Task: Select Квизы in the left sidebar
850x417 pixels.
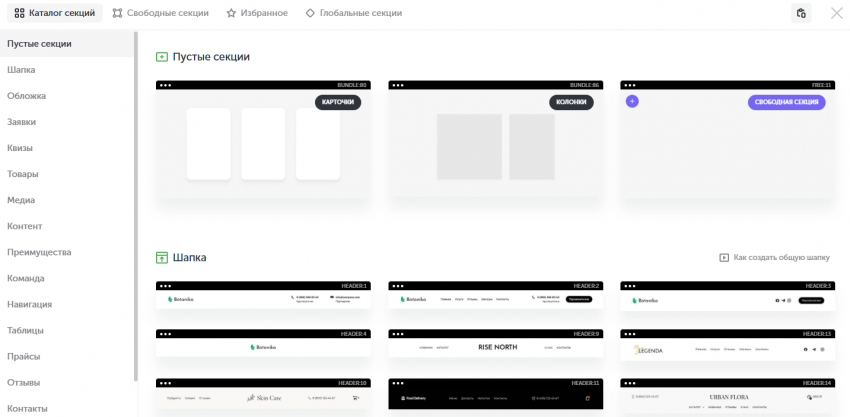Action: (20, 148)
